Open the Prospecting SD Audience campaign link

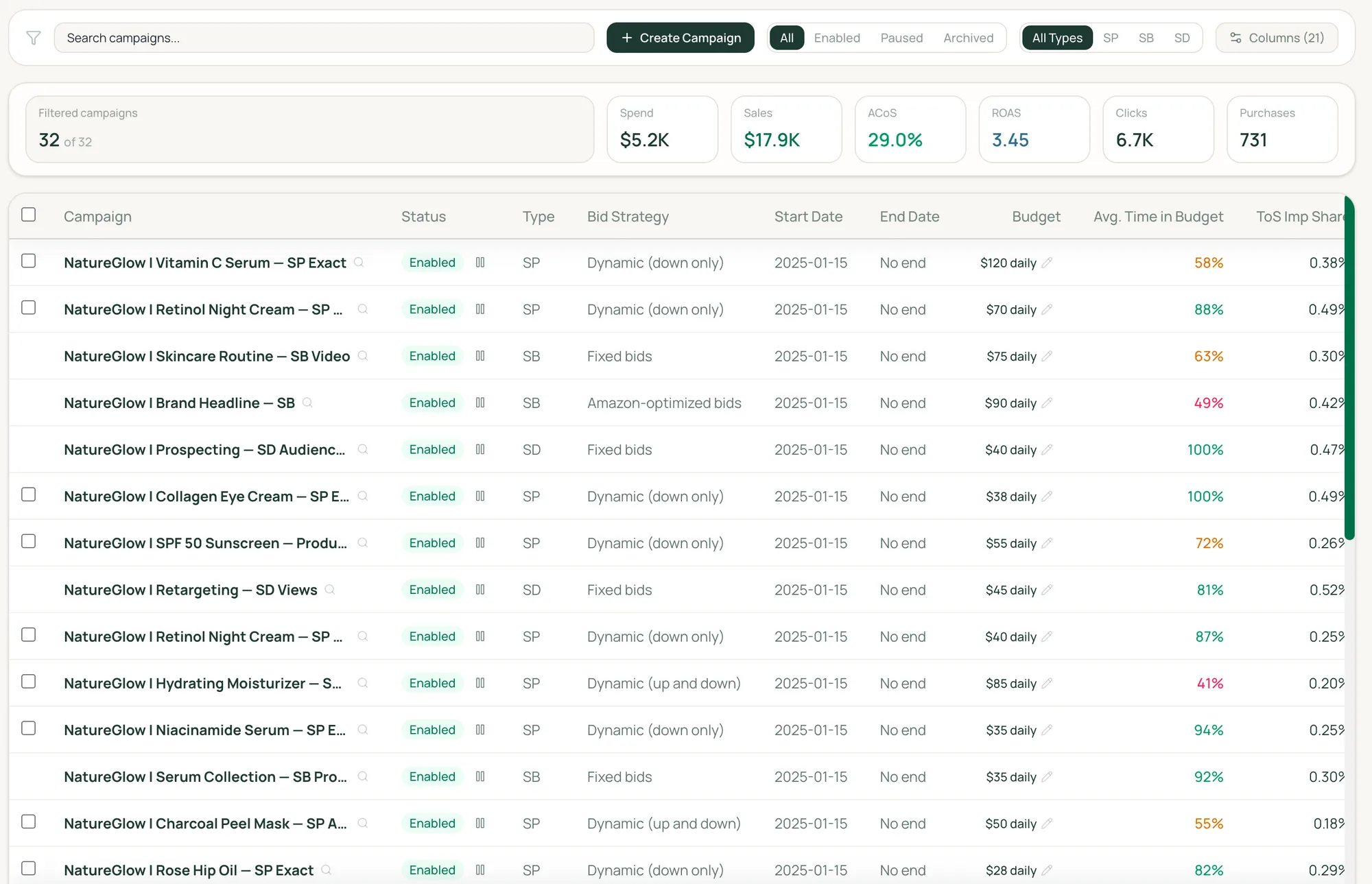pyautogui.click(x=204, y=449)
